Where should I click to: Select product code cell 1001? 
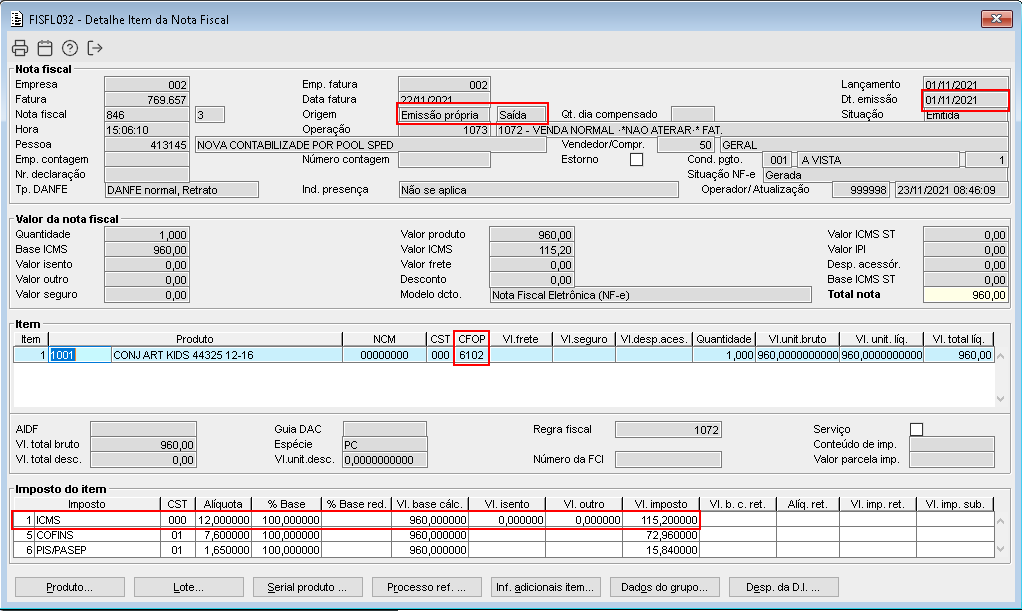pos(80,355)
